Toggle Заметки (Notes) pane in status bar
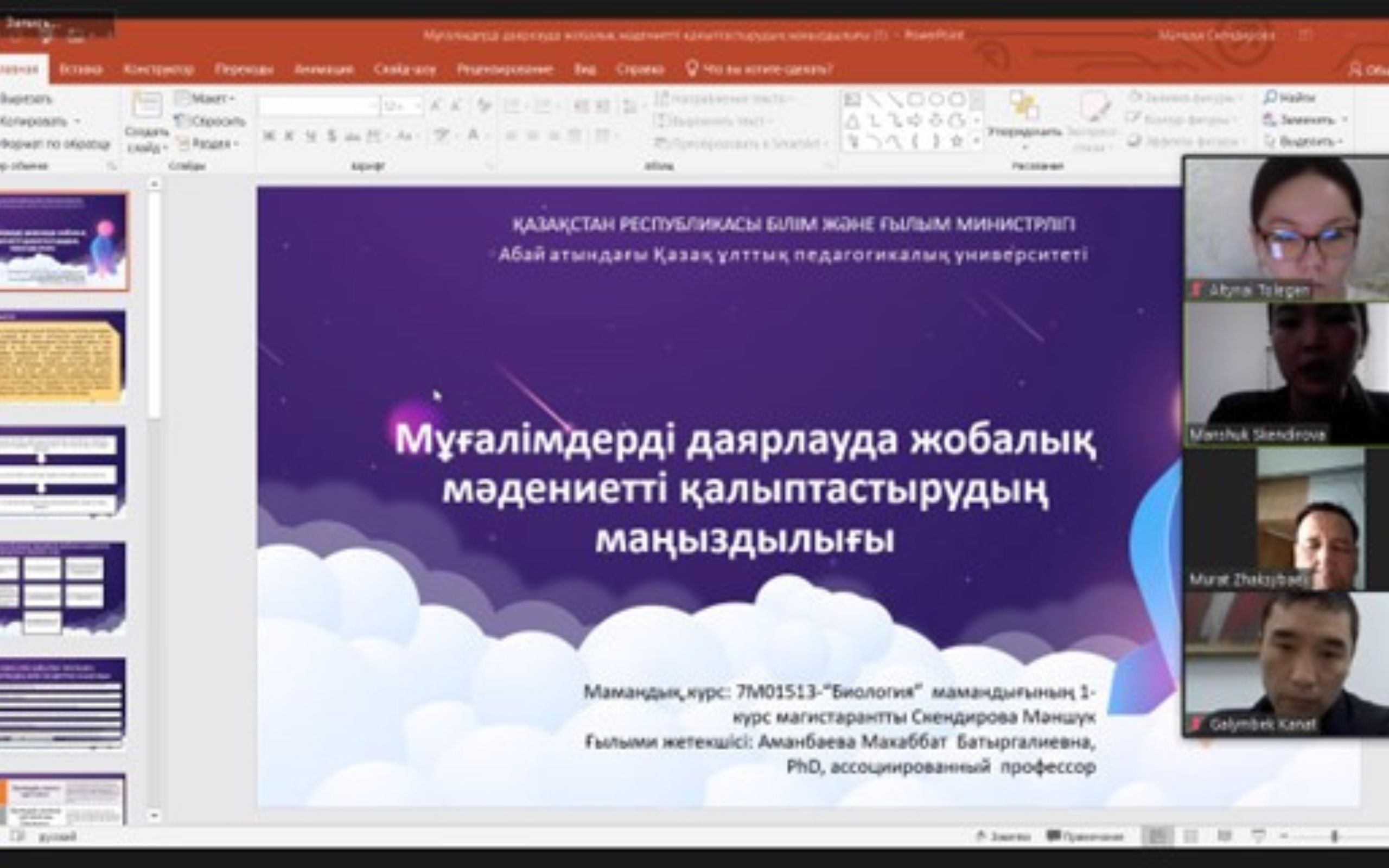This screenshot has width=1389, height=868. pyautogui.click(x=1004, y=837)
